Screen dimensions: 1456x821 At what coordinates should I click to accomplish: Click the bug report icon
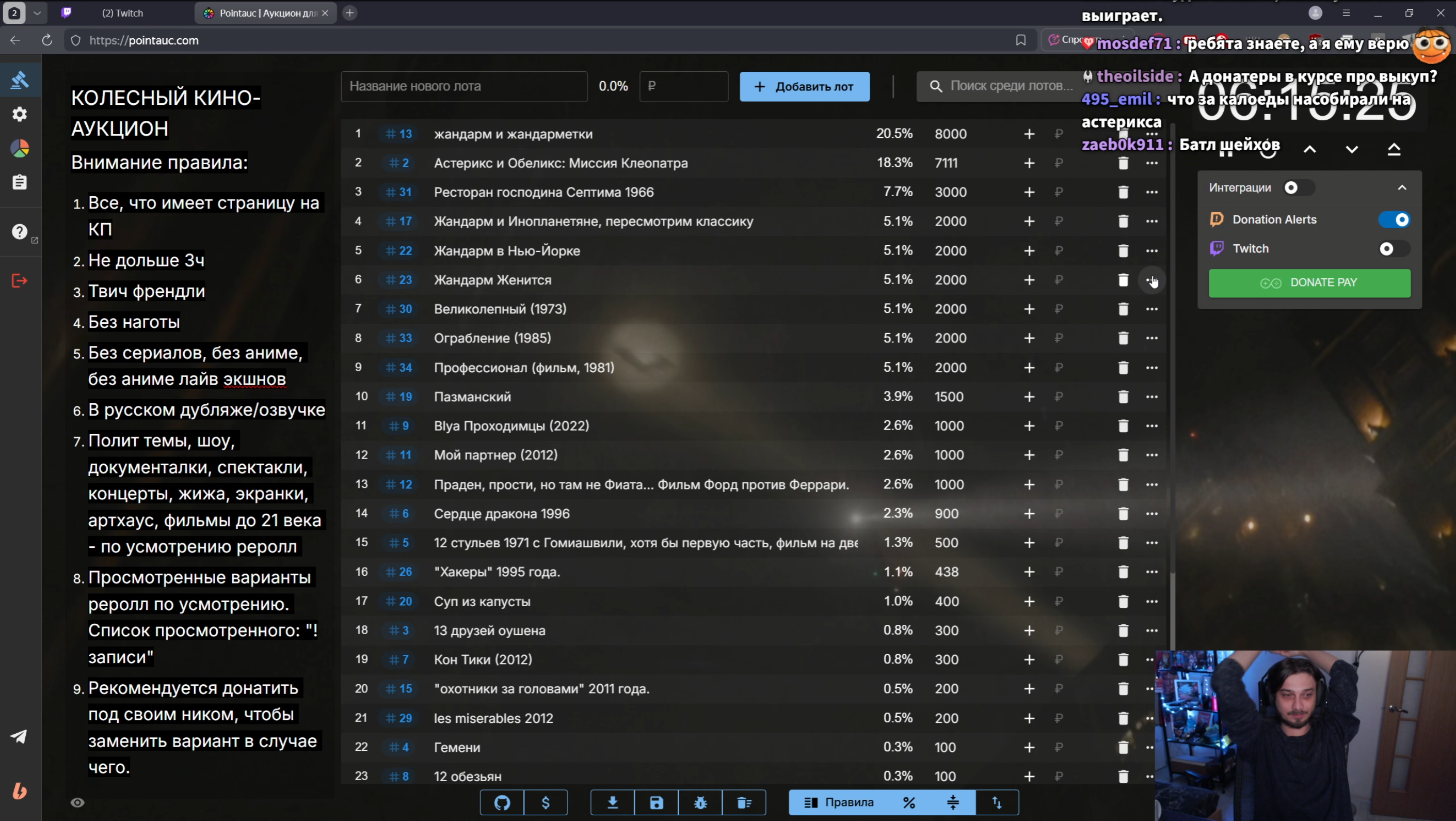[x=700, y=802]
